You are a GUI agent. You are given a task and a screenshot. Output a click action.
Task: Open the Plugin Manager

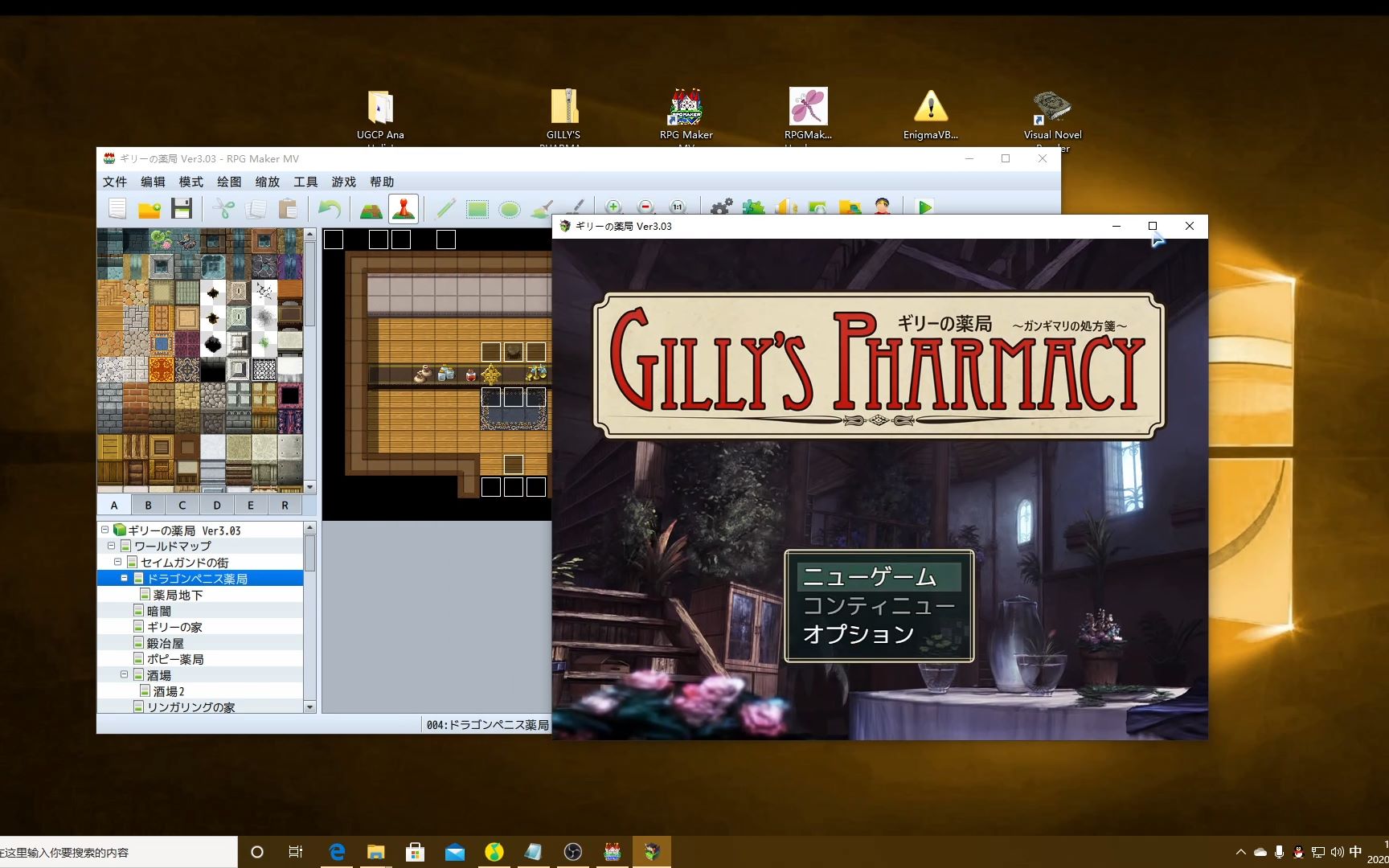click(x=752, y=208)
